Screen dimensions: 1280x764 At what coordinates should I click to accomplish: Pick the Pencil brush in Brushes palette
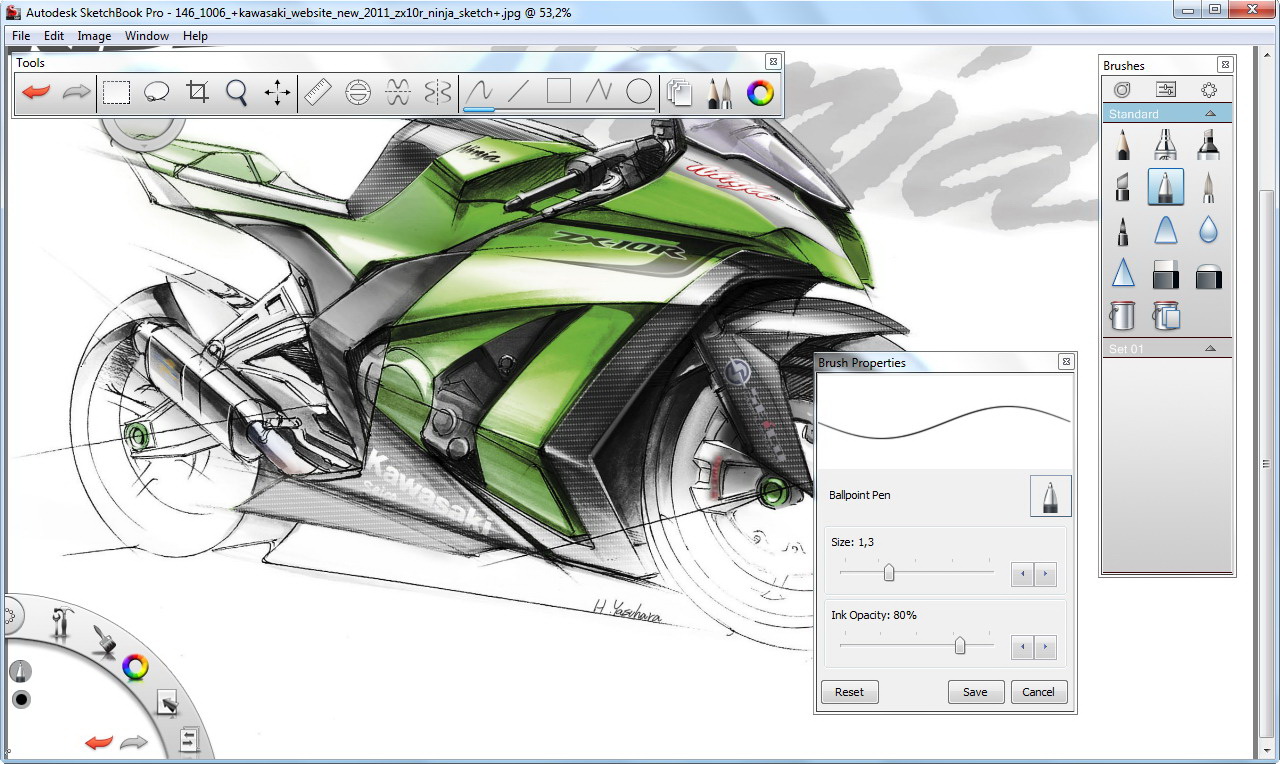pyautogui.click(x=1122, y=144)
